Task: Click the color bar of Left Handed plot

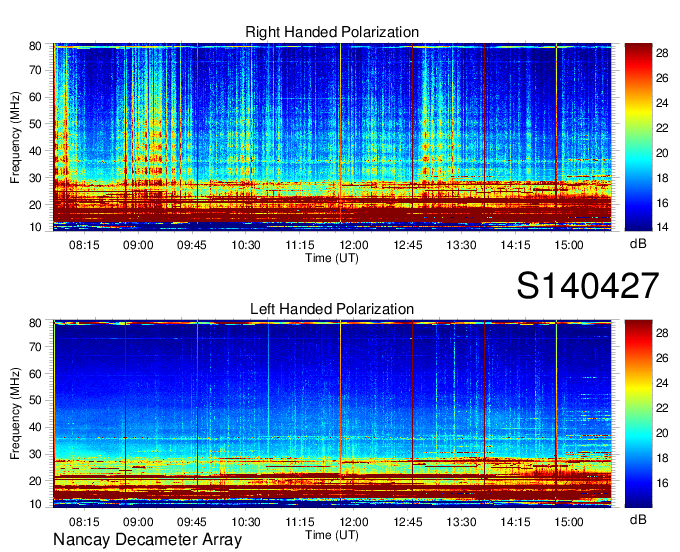Action: [x=638, y=413]
